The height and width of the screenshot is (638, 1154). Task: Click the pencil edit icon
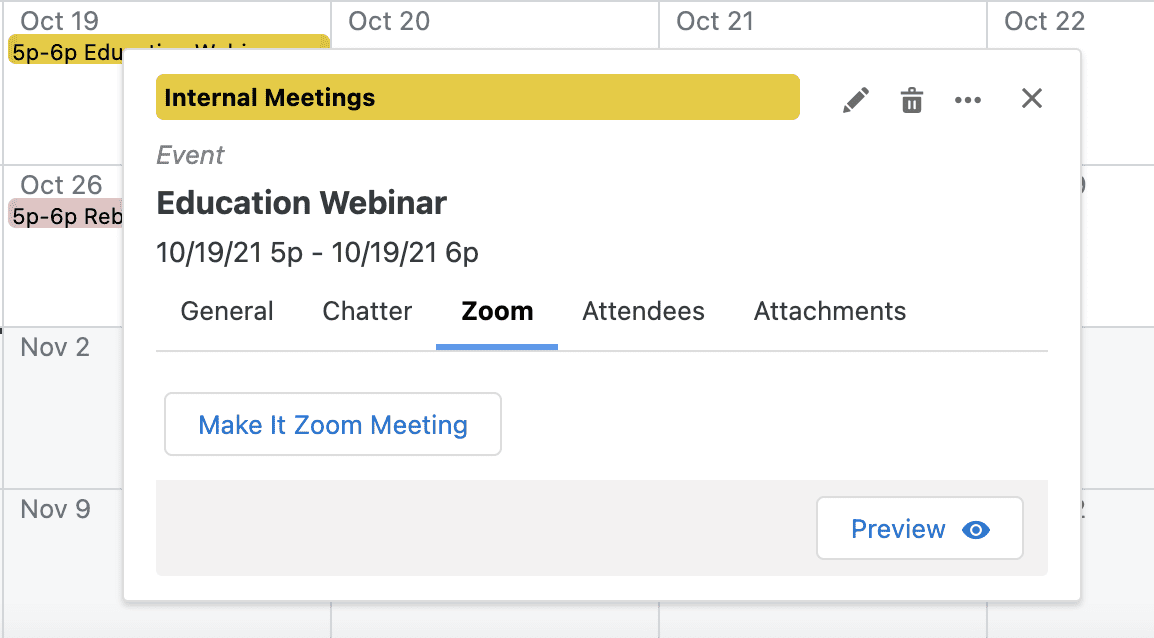pos(856,100)
